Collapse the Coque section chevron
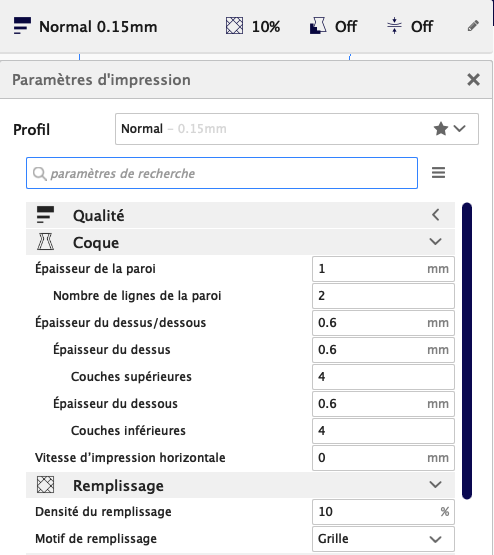This screenshot has width=494, height=555. pyautogui.click(x=435, y=242)
